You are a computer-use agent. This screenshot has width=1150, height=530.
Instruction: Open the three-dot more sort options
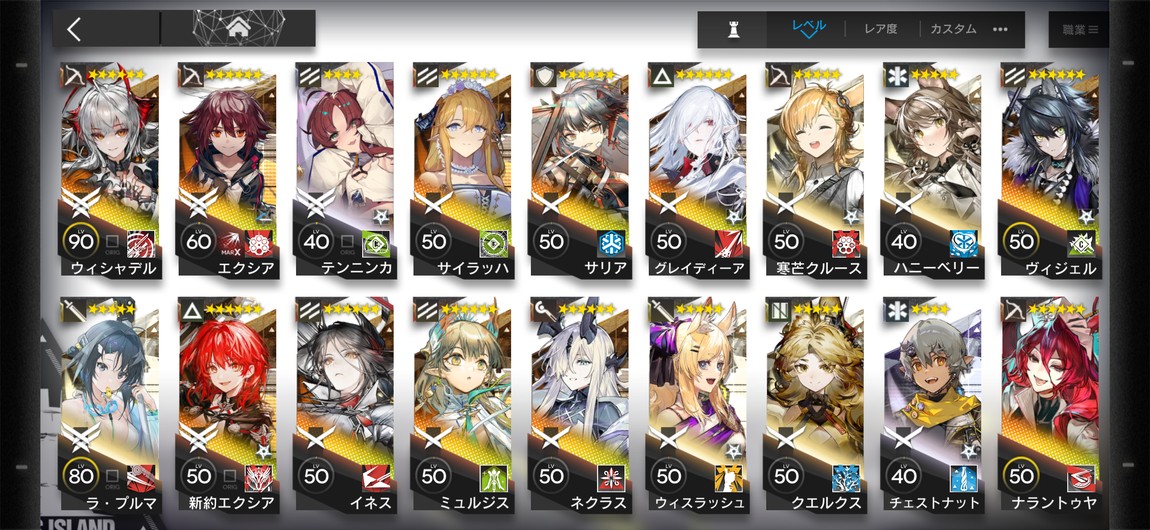click(x=1000, y=29)
